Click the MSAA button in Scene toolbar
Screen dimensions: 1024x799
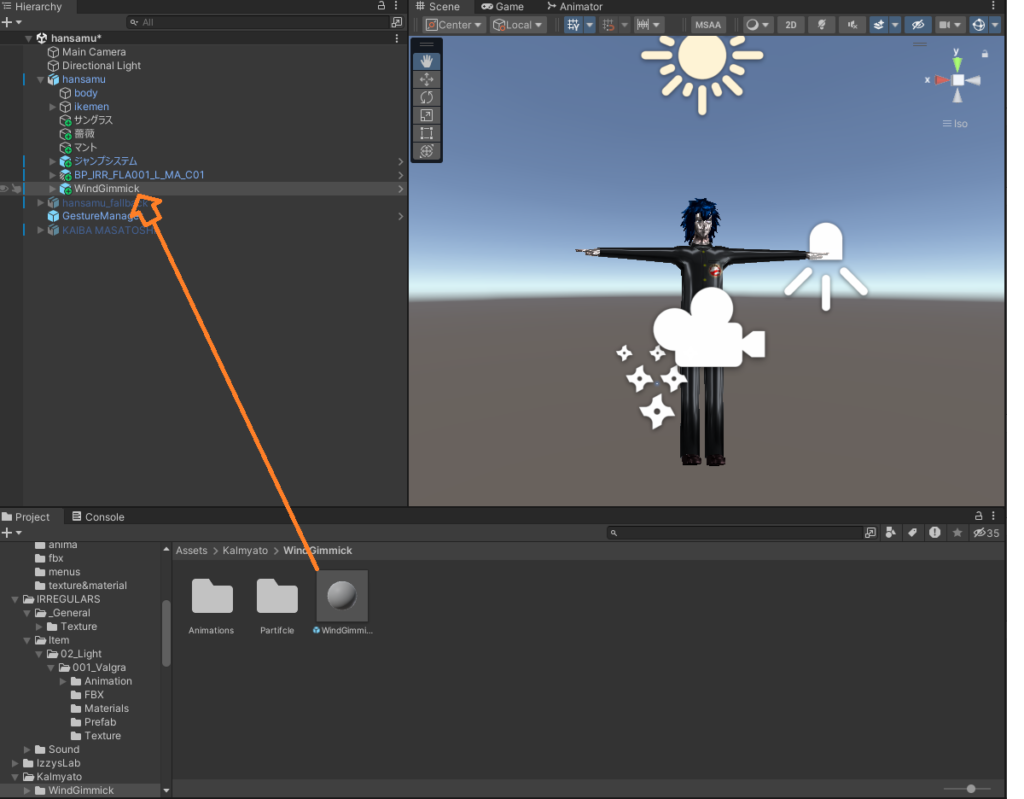[x=708, y=25]
